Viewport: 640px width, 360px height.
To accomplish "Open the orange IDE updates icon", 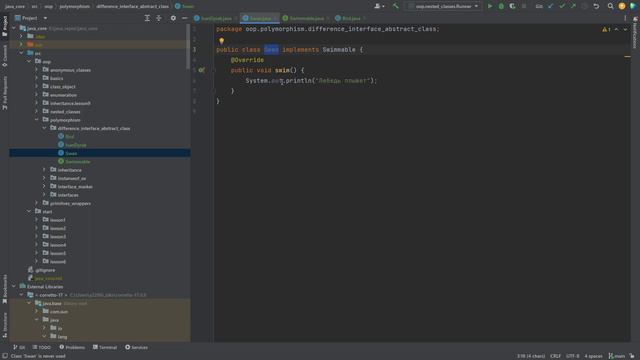I will (x=622, y=6).
